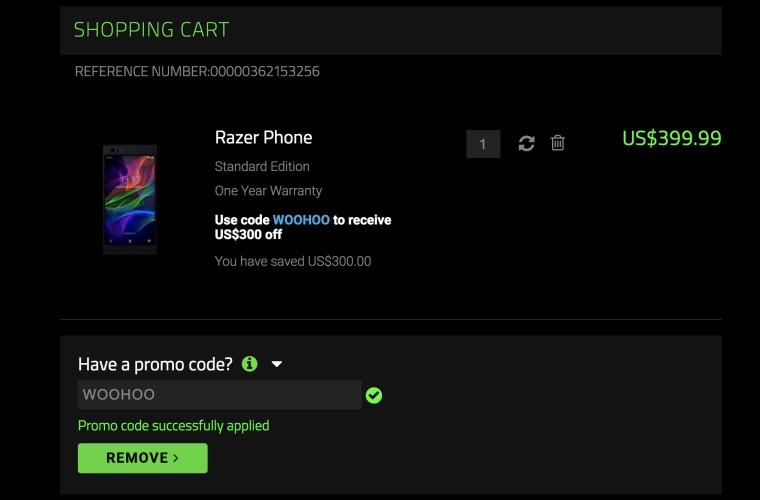Click the green checkmark beside the promo field
Screen dimensions: 760x500
374,396
